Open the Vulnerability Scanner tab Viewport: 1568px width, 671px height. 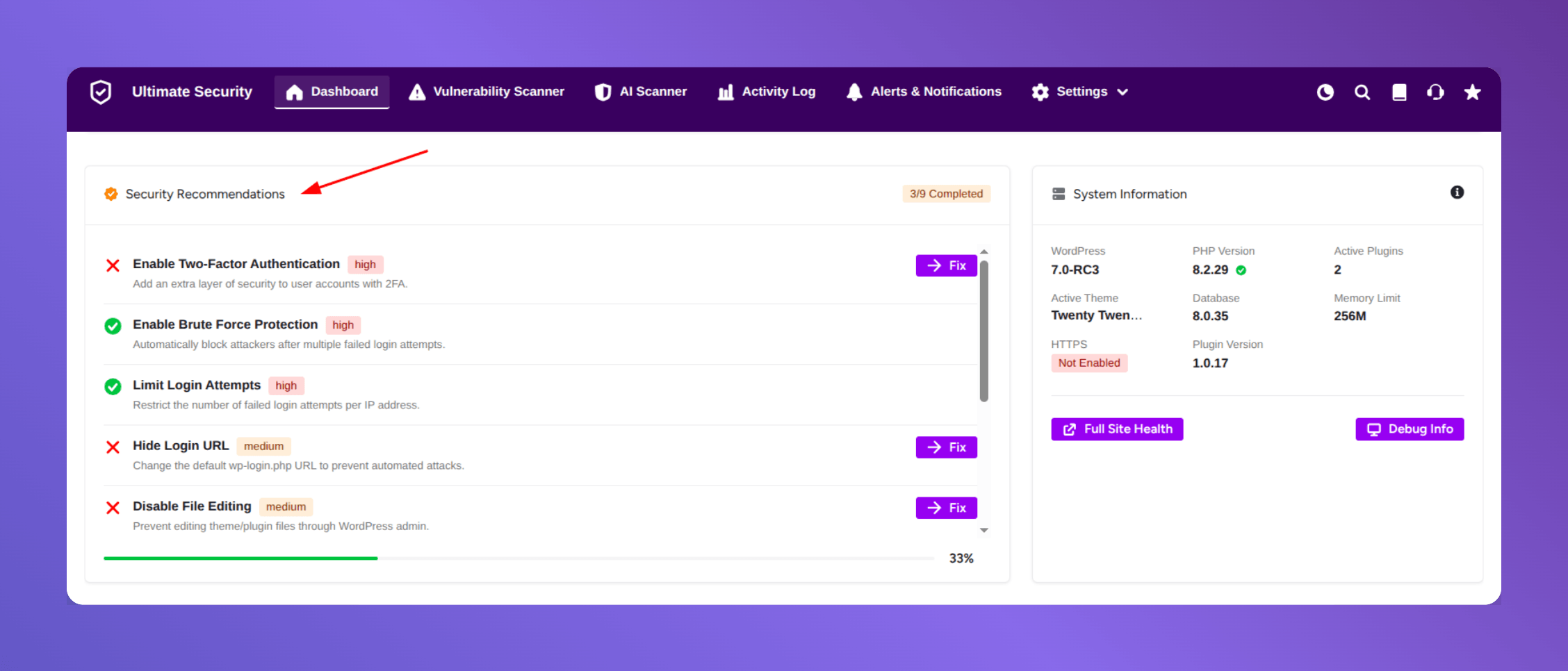pos(487,92)
